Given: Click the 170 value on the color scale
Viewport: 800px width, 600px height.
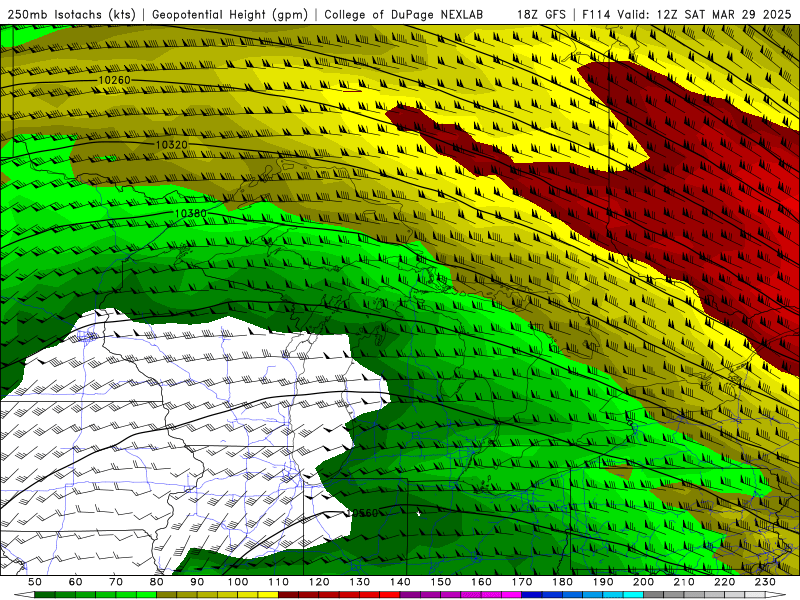Looking at the screenshot, I should click(522, 582).
